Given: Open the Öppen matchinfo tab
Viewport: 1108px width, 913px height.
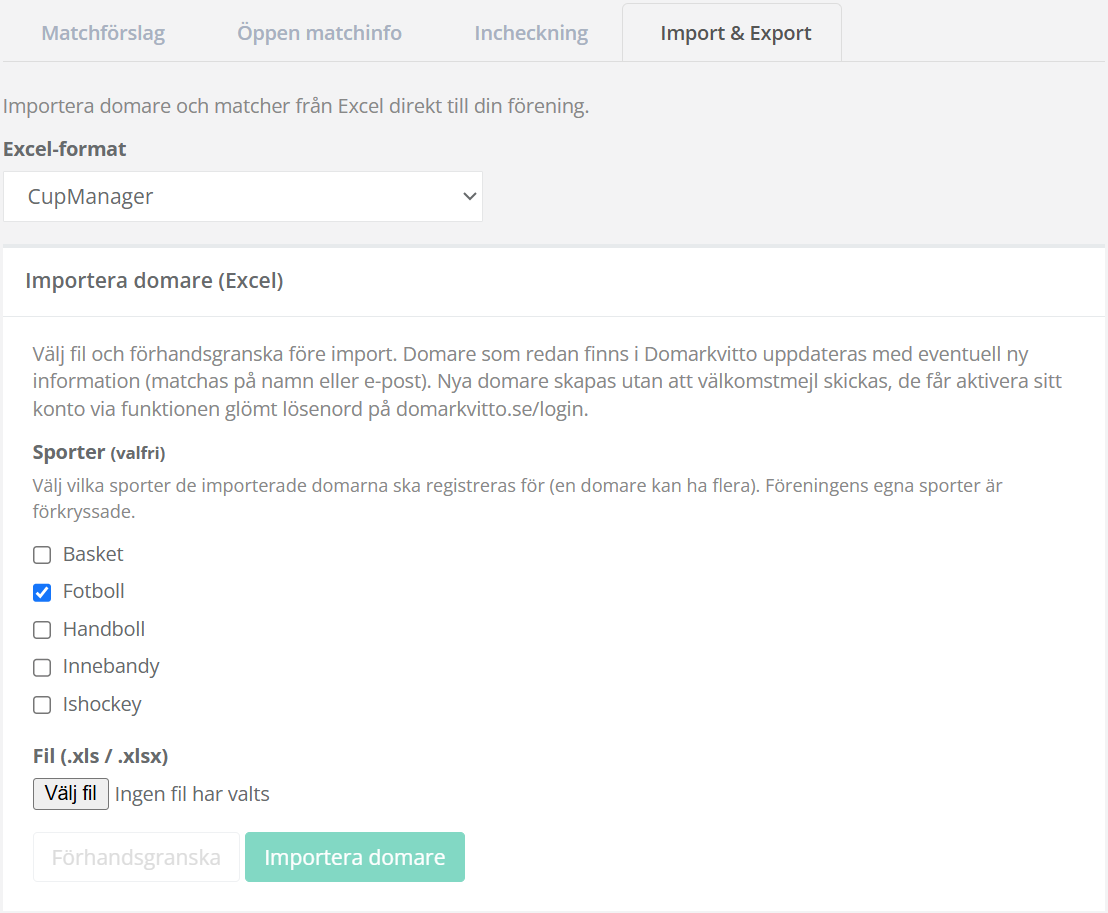Looking at the screenshot, I should [x=319, y=33].
